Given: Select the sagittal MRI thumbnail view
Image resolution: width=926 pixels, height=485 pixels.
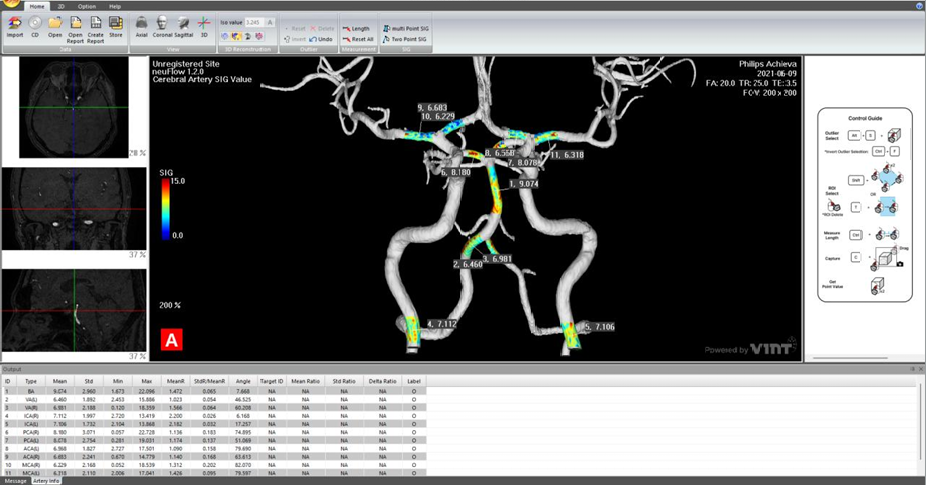Looking at the screenshot, I should tap(74, 310).
